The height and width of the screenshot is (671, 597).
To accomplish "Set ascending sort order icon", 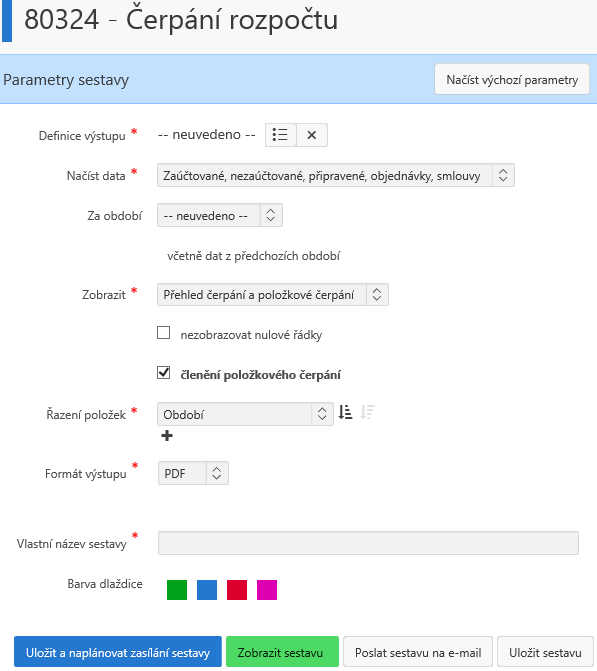I will [345, 413].
